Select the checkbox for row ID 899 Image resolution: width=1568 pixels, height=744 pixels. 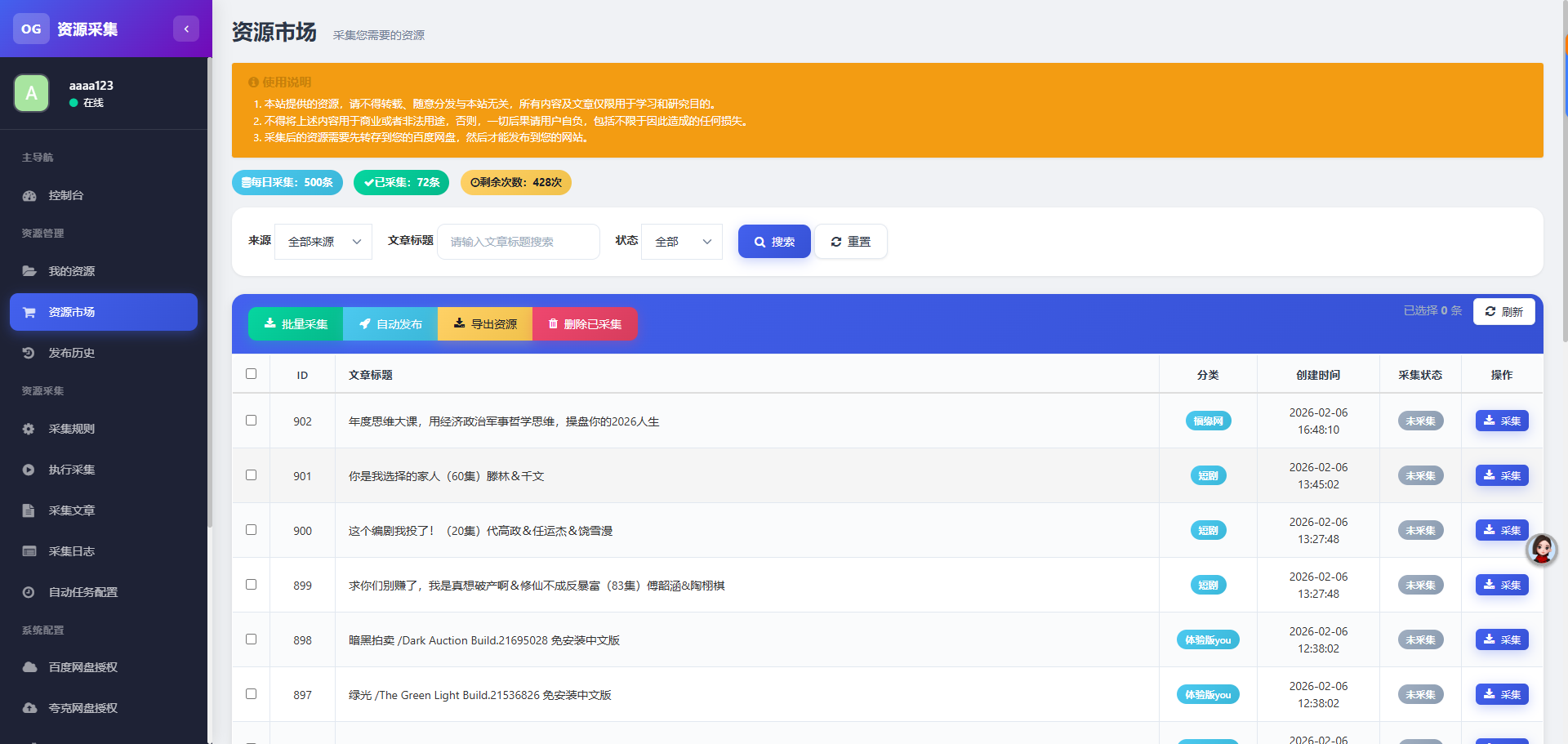[x=251, y=585]
